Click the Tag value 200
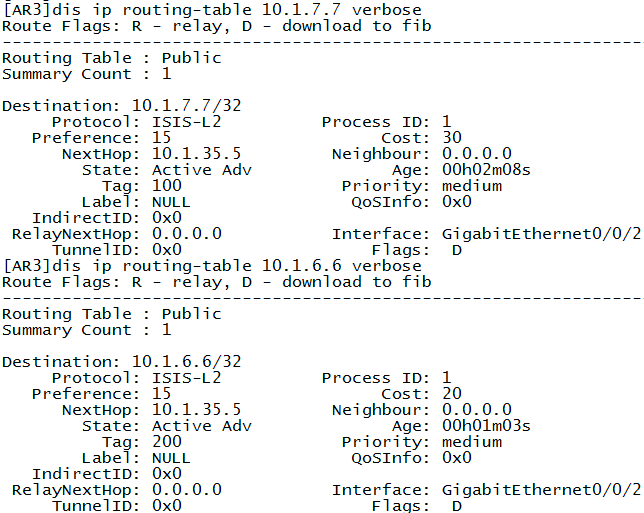The image size is (644, 513). (x=167, y=442)
